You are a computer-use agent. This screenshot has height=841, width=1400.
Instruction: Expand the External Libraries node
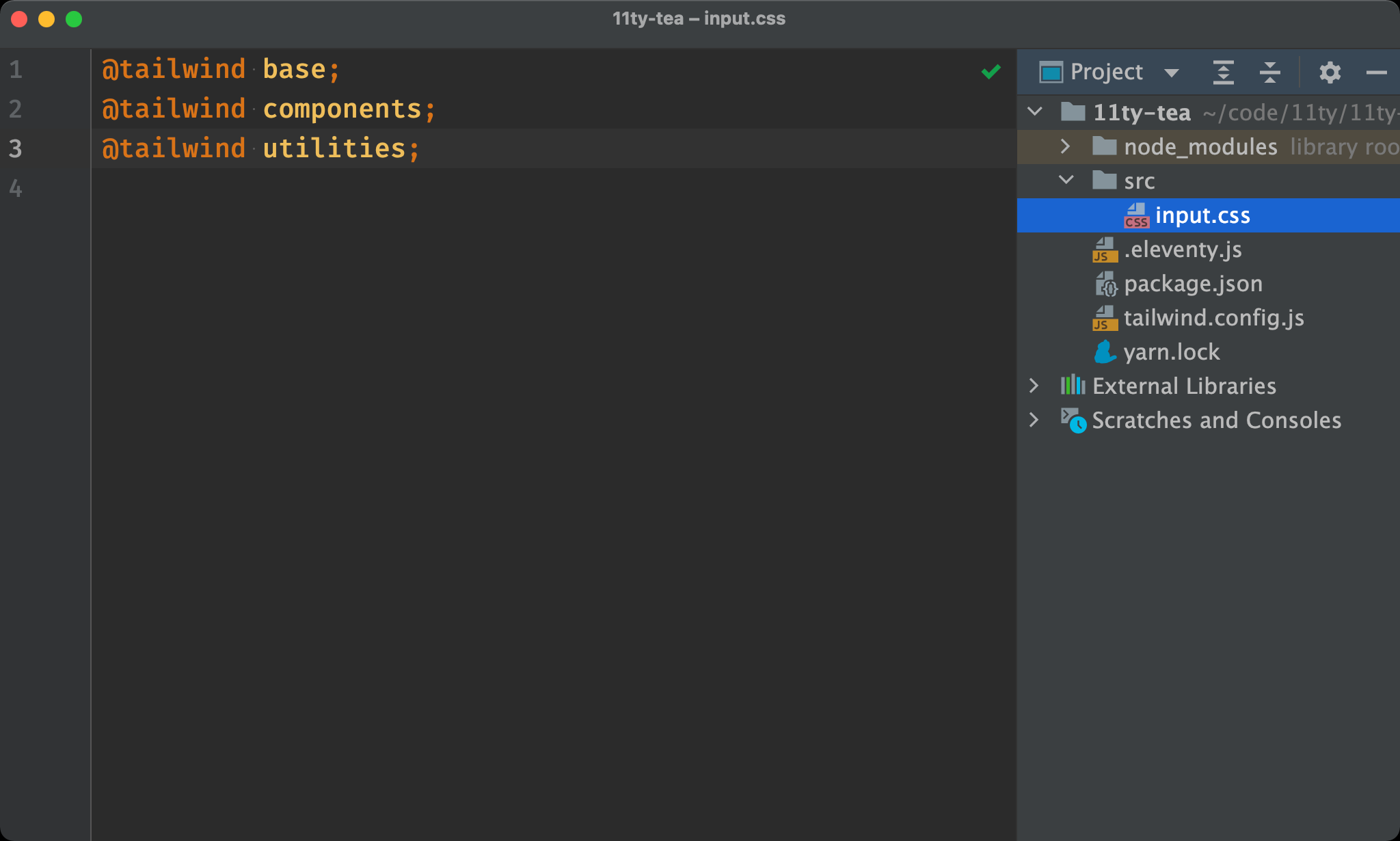(1034, 386)
